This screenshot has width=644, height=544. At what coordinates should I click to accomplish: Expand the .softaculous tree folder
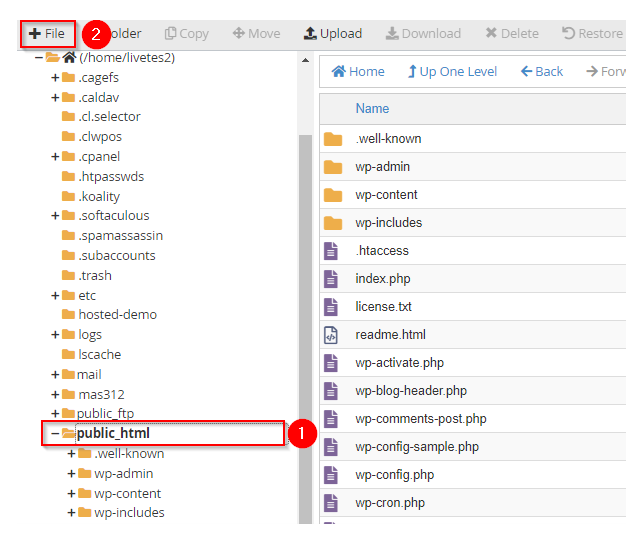click(x=55, y=216)
